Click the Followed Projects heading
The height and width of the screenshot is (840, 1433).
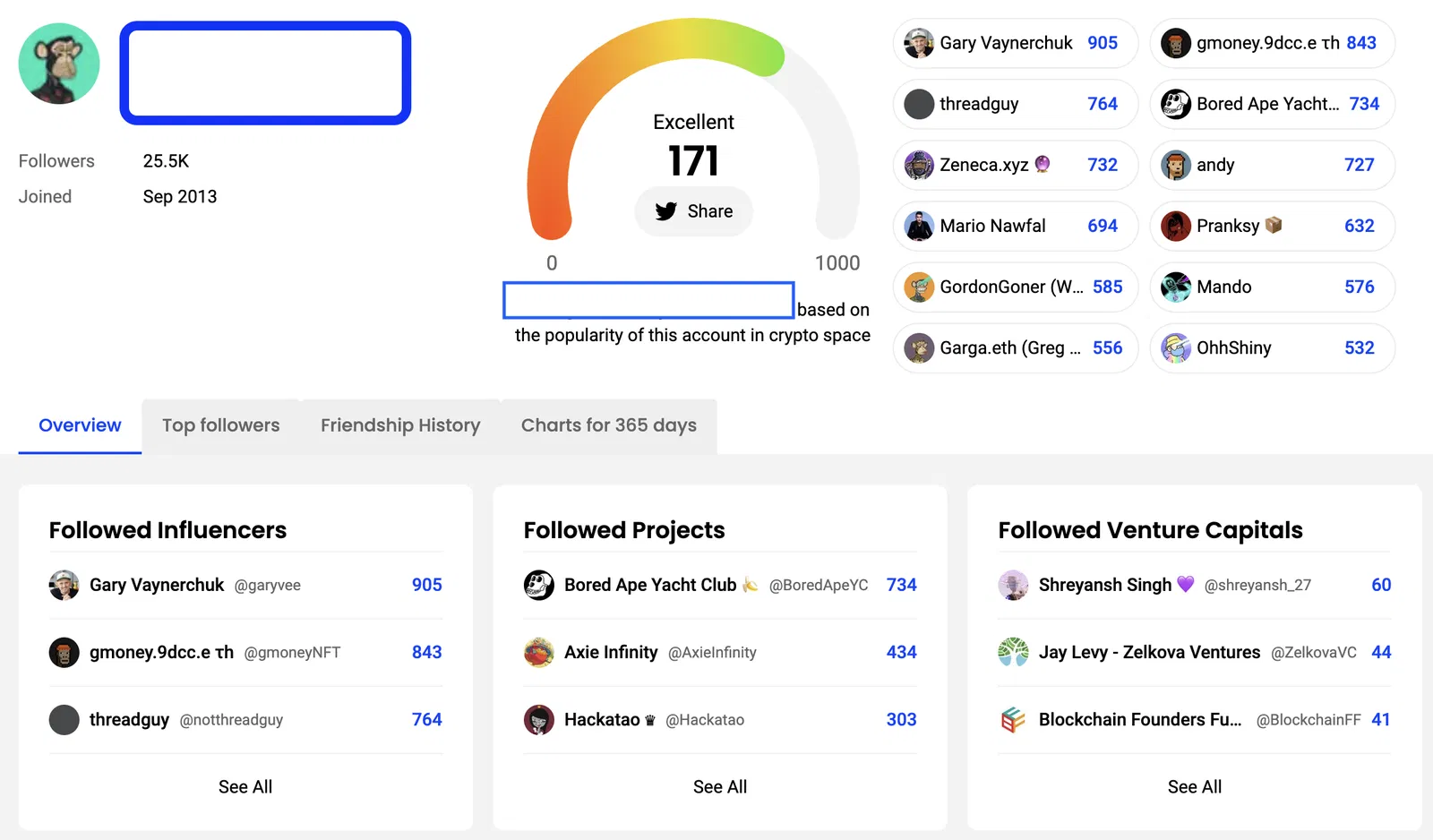click(624, 530)
